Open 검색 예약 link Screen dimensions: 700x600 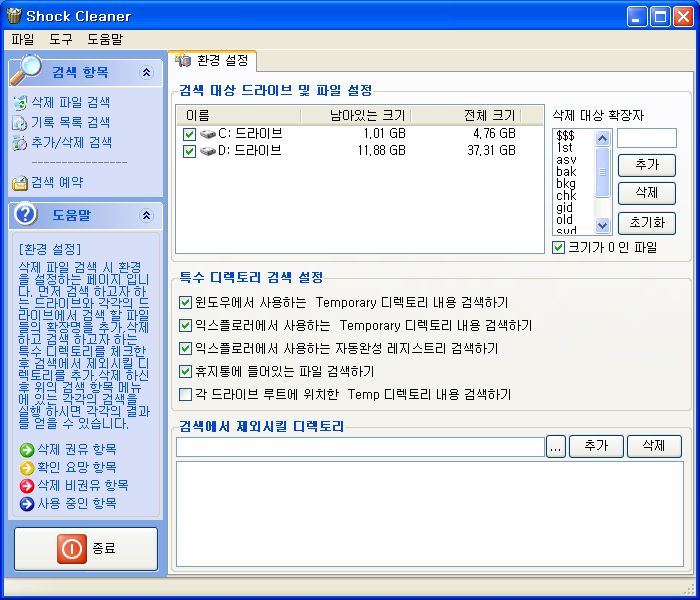[x=57, y=183]
